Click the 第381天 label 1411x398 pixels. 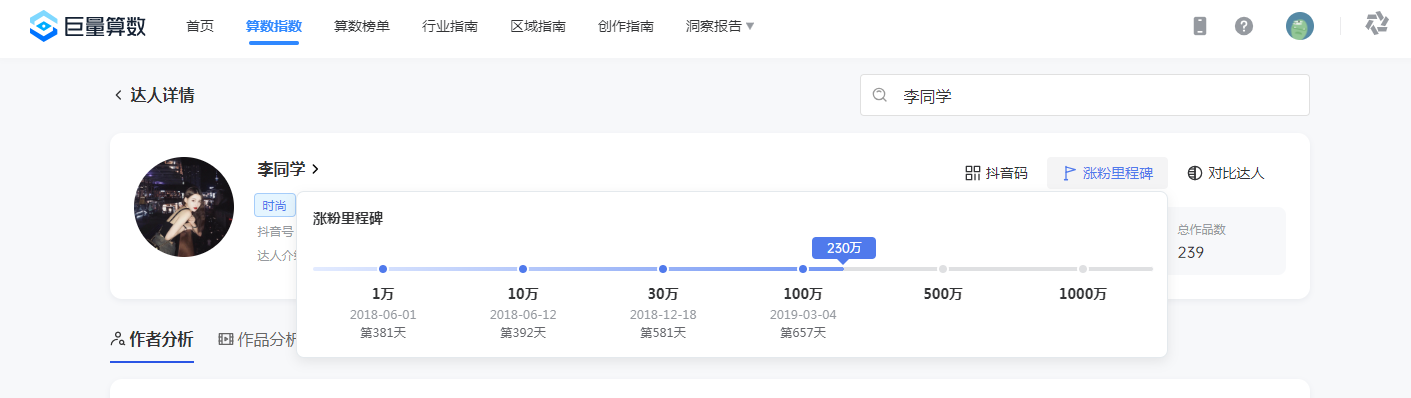point(383,332)
